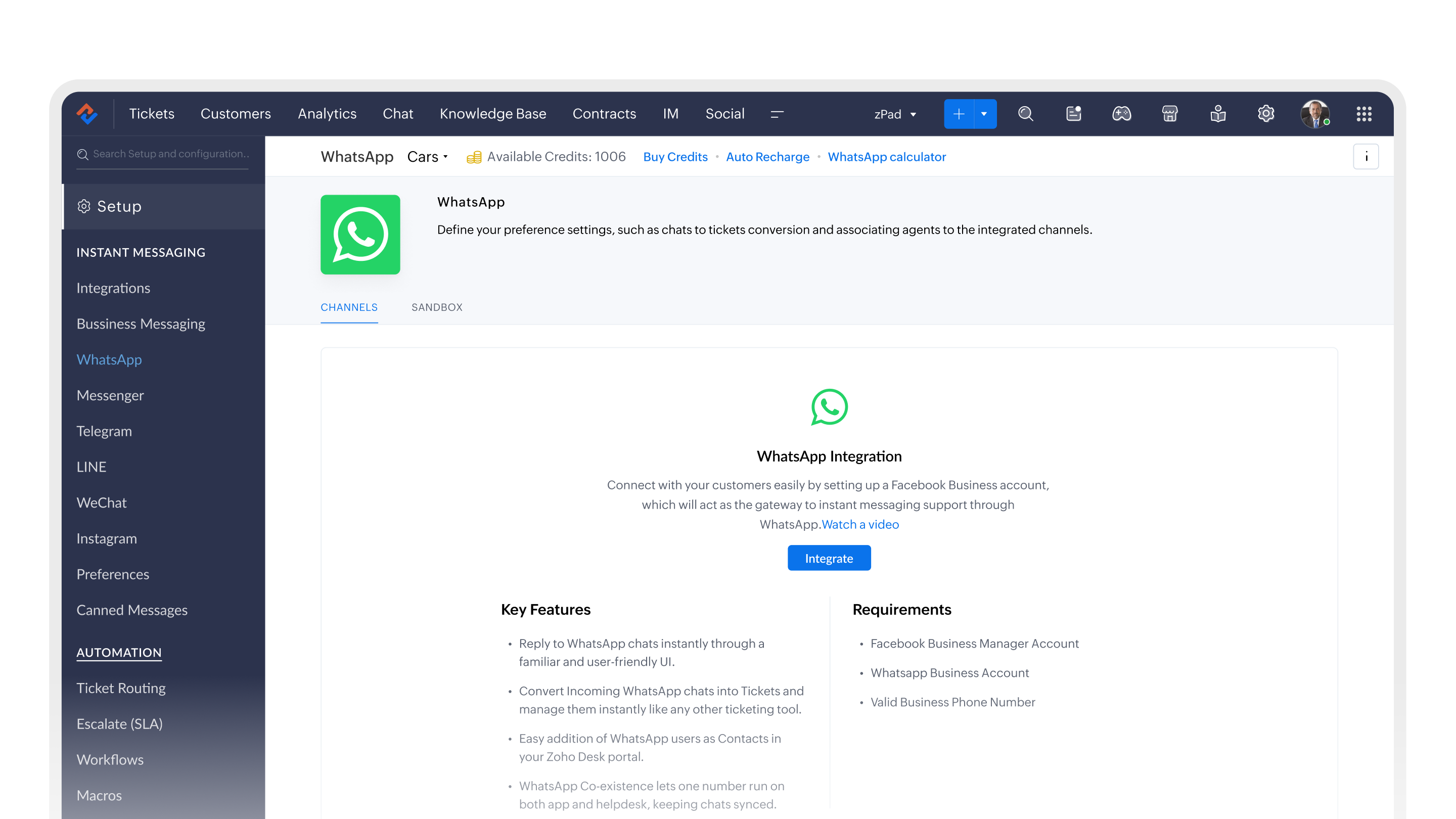Open the Cars department dropdown
Viewport: 1456px width, 819px height.
[x=427, y=157]
